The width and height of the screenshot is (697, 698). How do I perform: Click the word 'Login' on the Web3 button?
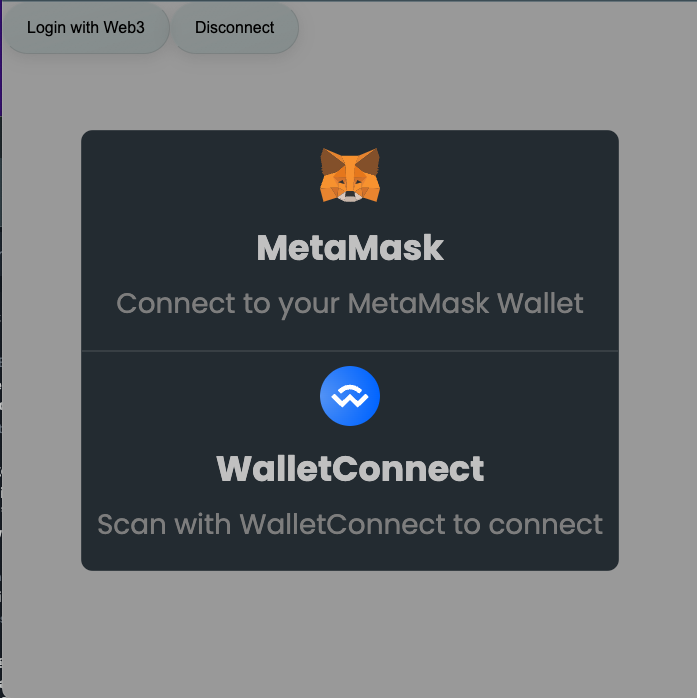[46, 28]
